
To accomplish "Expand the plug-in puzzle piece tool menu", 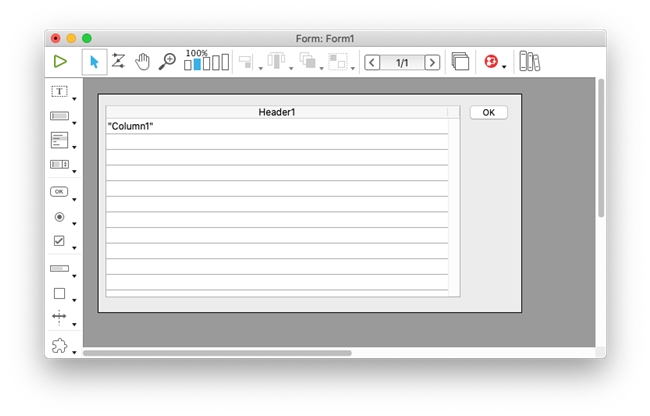I will coord(74,352).
